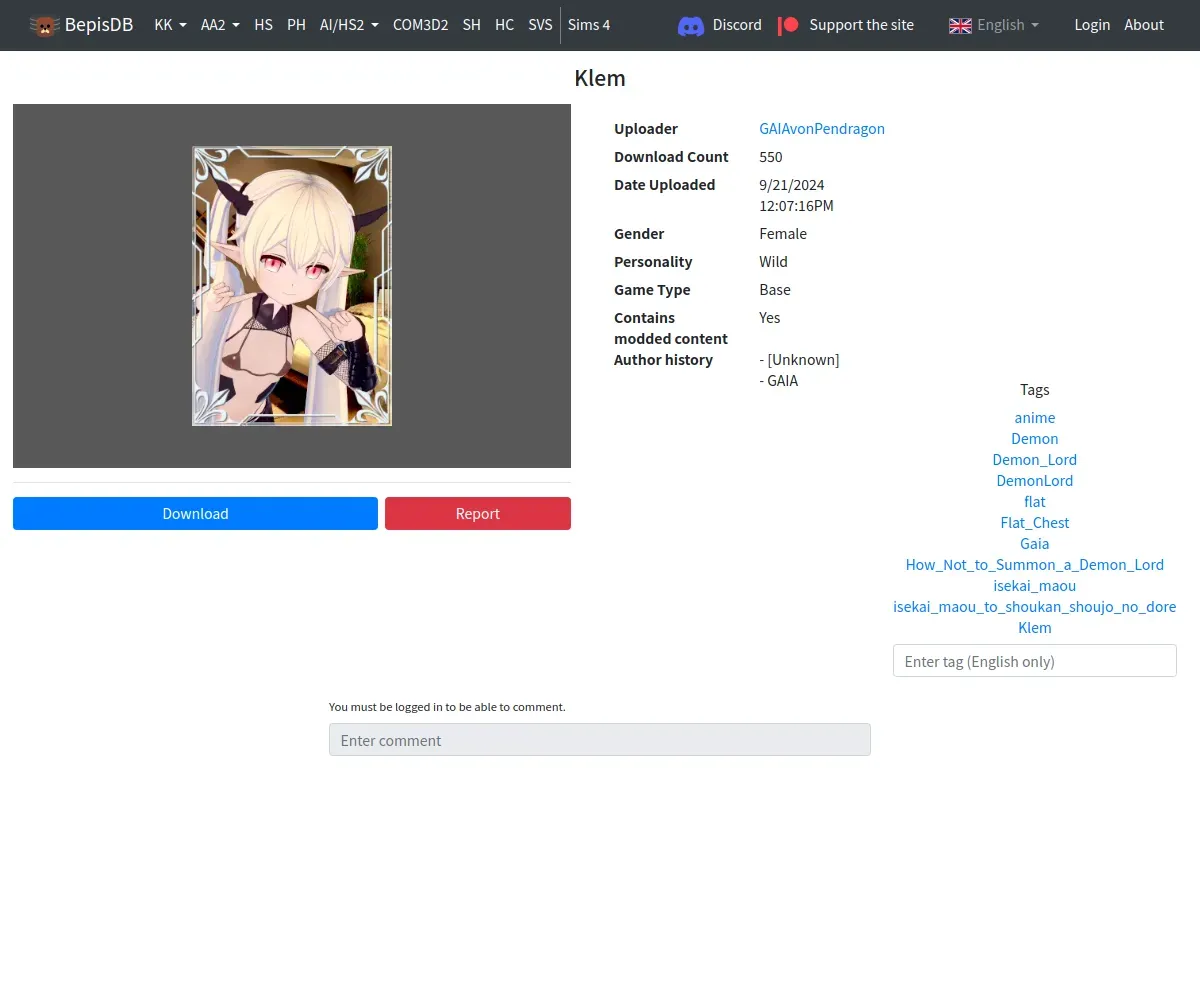Click the blue Download button
The height and width of the screenshot is (1000, 1200).
(x=195, y=514)
